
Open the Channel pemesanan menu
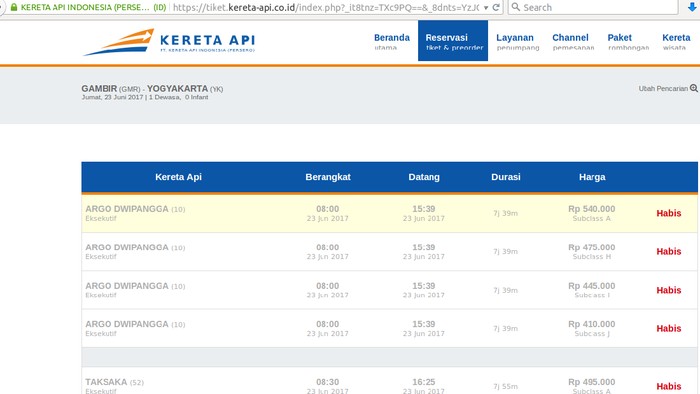click(x=573, y=41)
